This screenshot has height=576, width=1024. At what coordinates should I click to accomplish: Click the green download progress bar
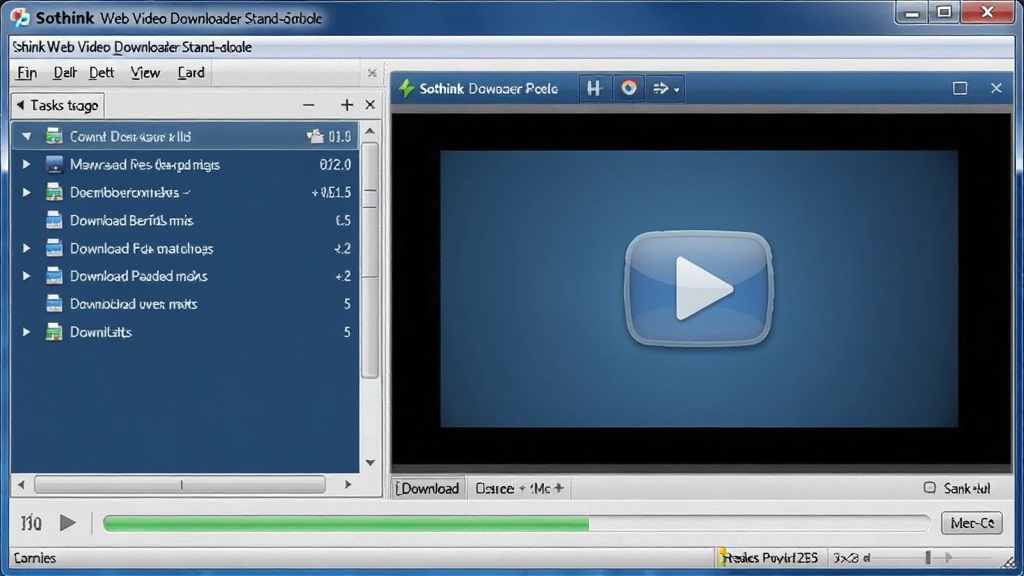(x=516, y=523)
